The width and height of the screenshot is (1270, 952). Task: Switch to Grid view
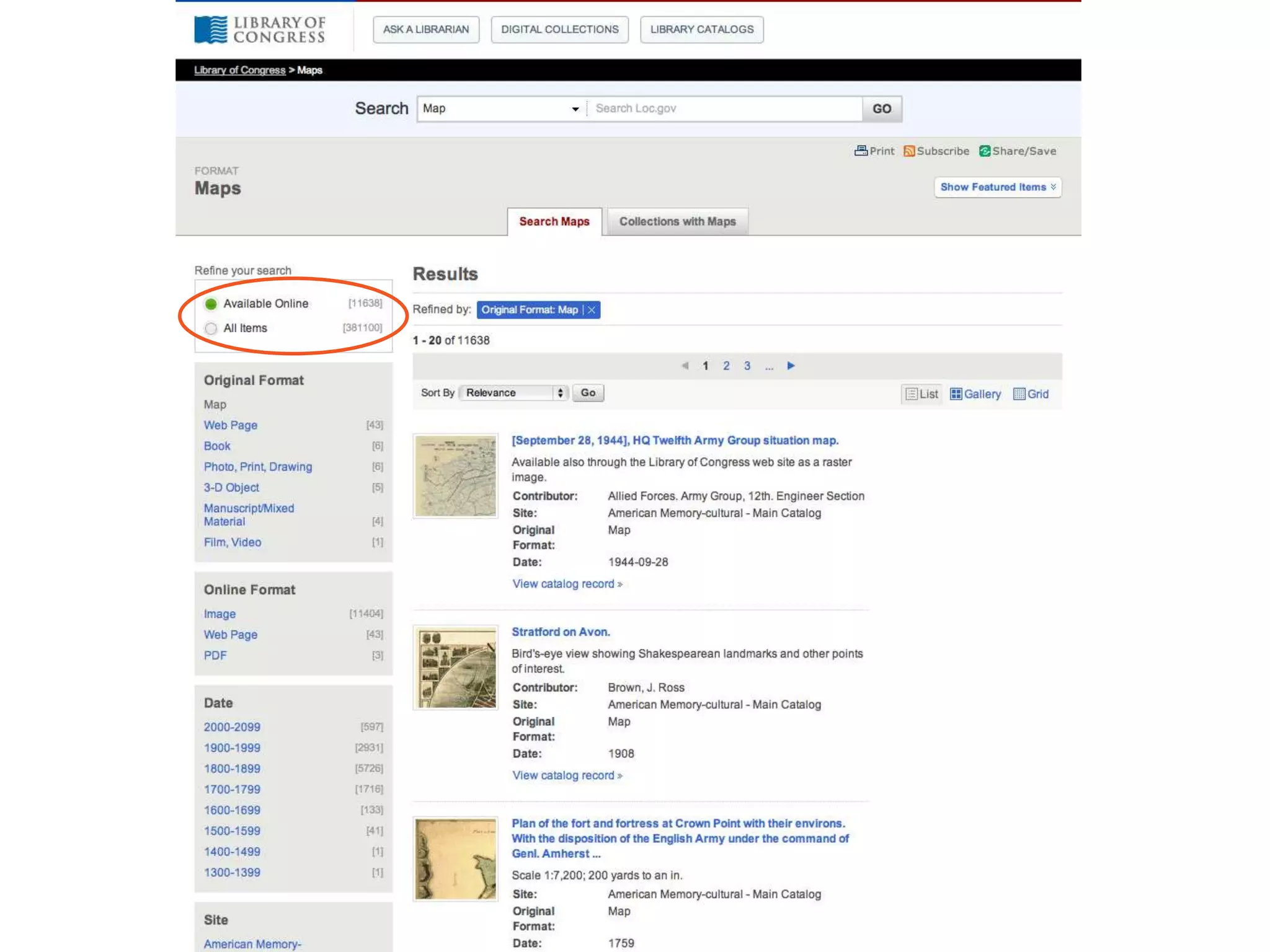(1031, 394)
